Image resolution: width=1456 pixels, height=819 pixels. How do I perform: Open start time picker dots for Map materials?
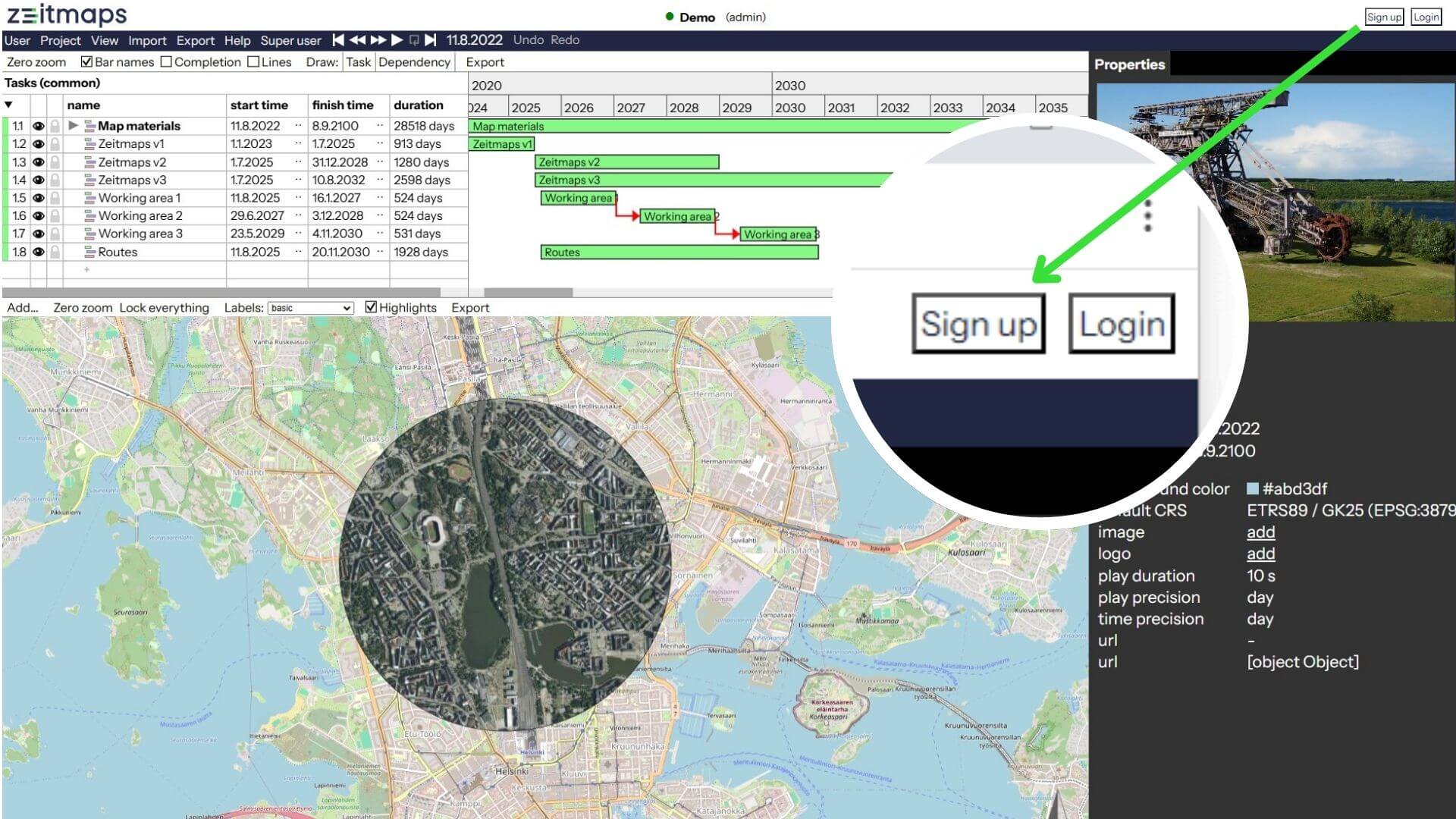298,126
